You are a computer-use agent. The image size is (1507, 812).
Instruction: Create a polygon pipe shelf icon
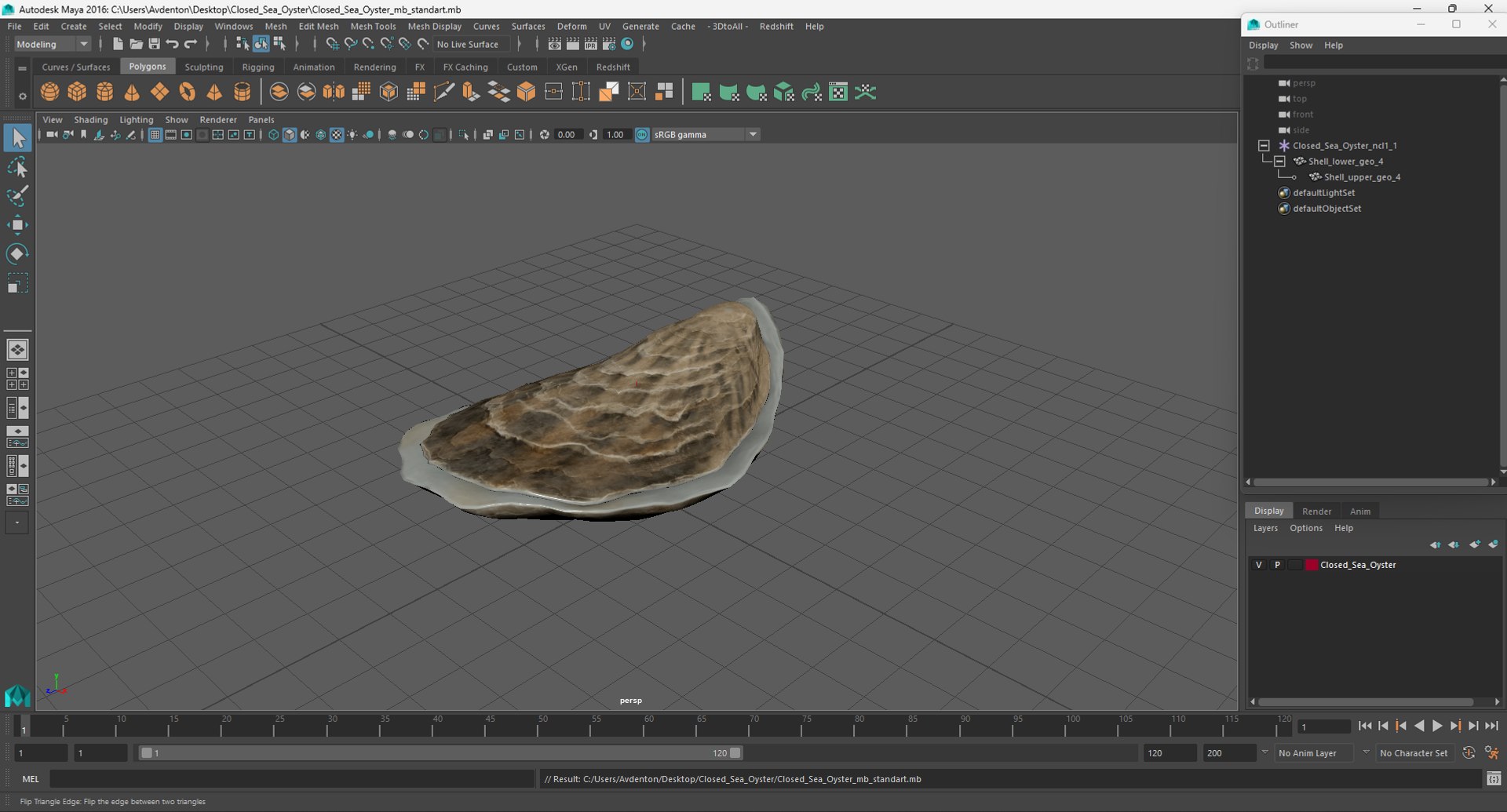242,92
